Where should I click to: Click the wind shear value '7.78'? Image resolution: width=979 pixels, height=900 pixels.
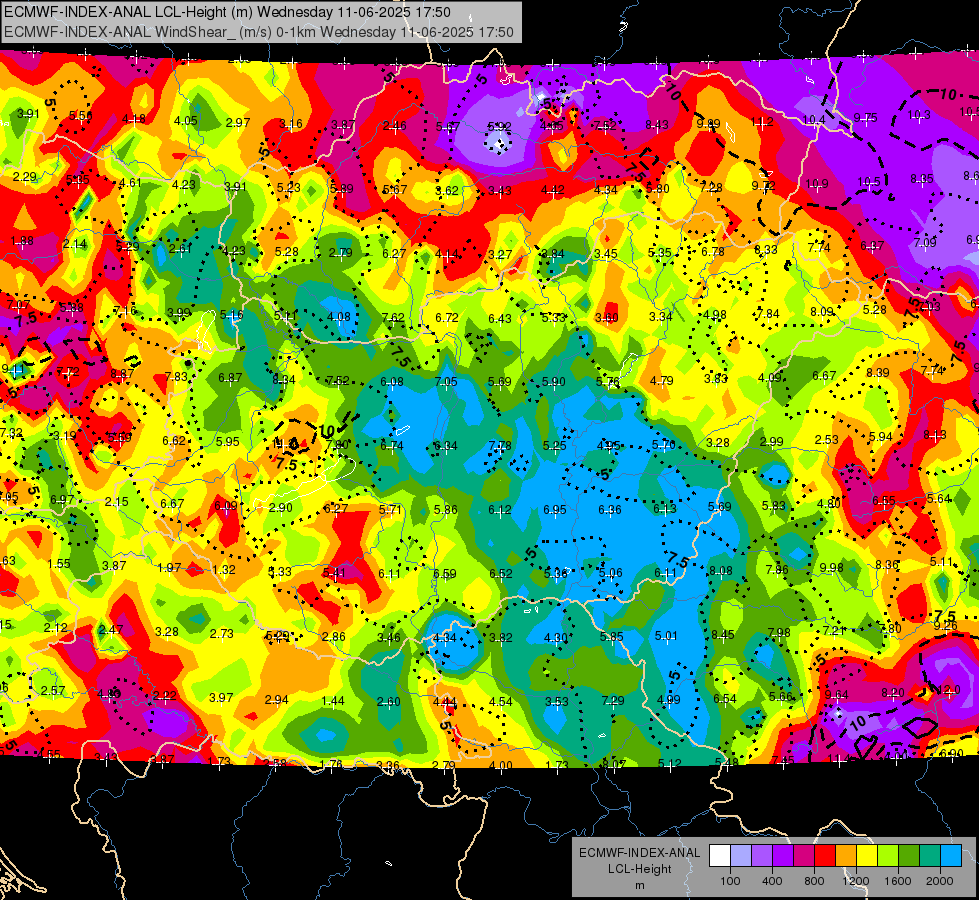pos(500,445)
